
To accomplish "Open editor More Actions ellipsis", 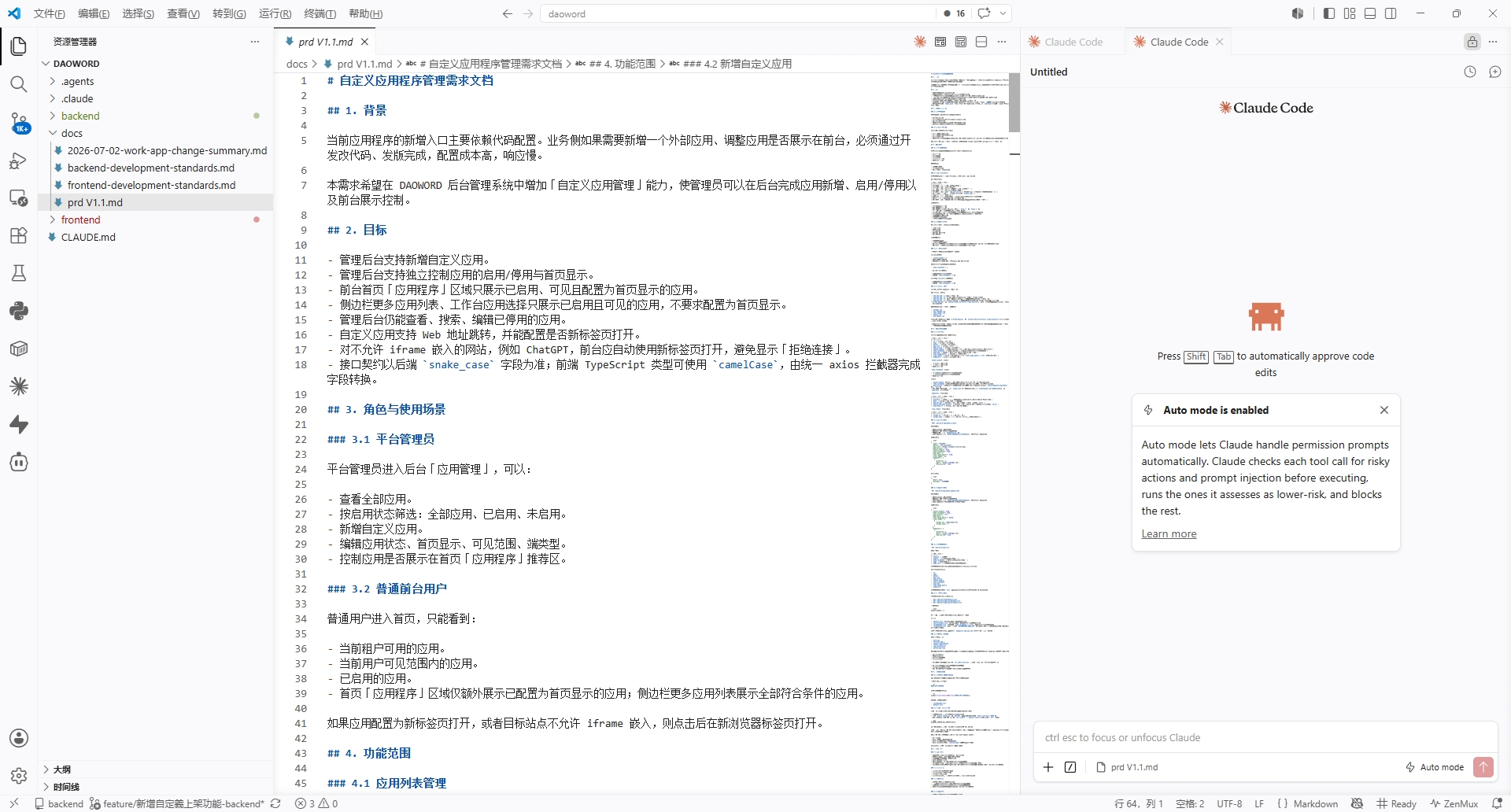I will point(1002,42).
